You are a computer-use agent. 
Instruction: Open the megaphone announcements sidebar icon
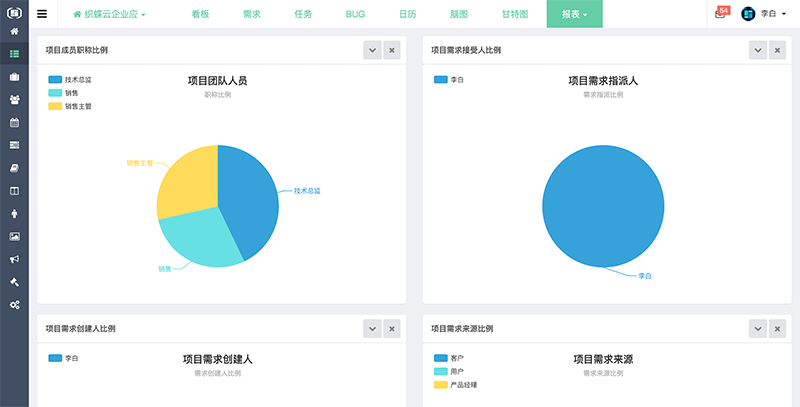pos(14,259)
